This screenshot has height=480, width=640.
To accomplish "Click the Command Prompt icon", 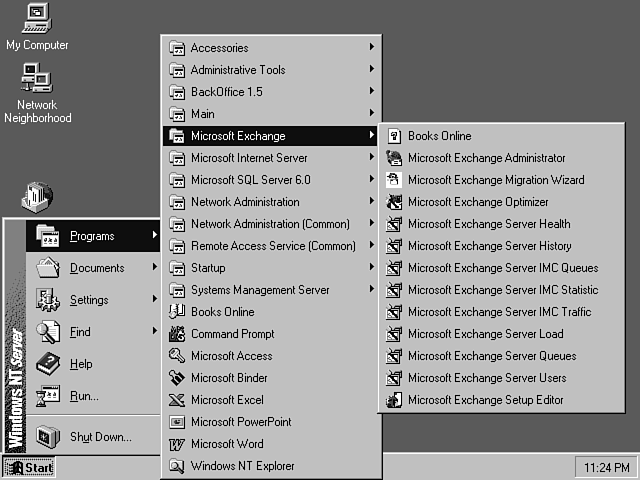I will (177, 334).
